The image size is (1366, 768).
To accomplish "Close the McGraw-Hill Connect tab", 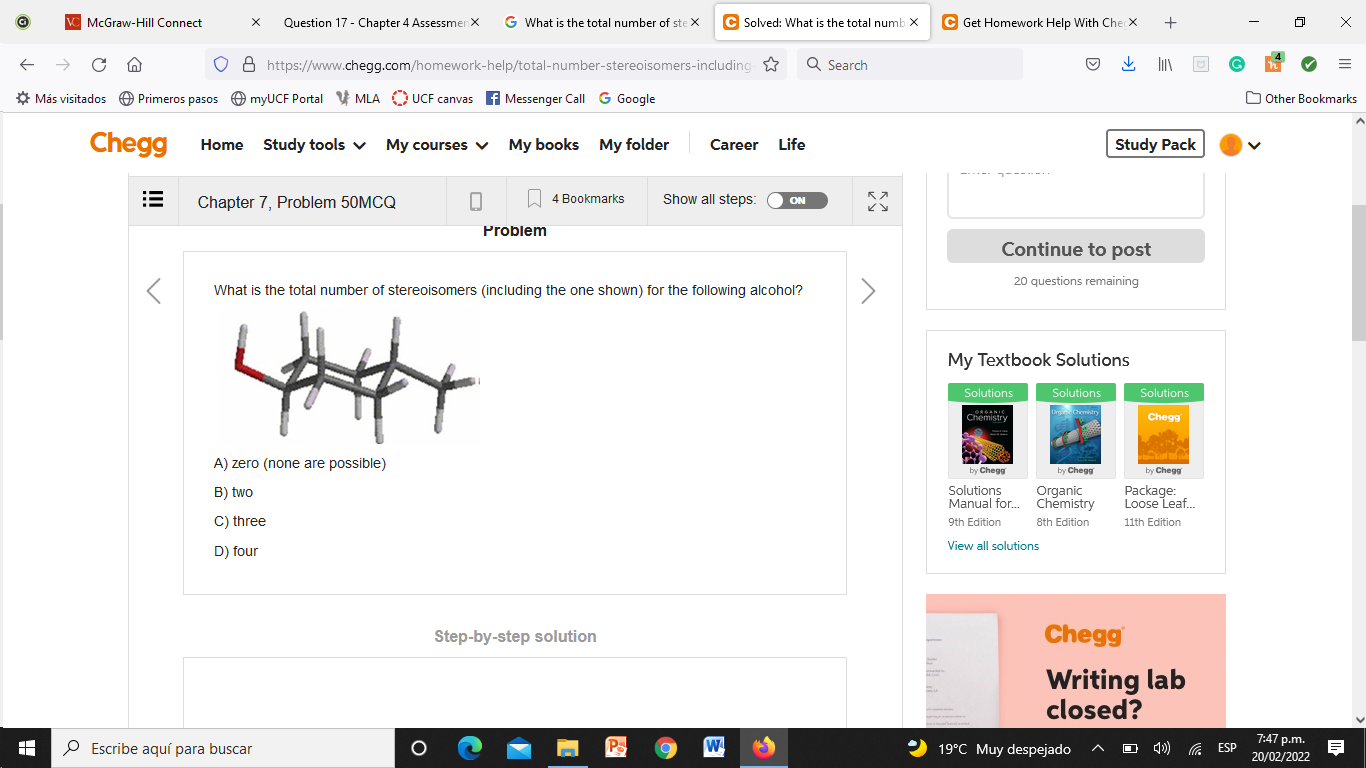I will (255, 22).
